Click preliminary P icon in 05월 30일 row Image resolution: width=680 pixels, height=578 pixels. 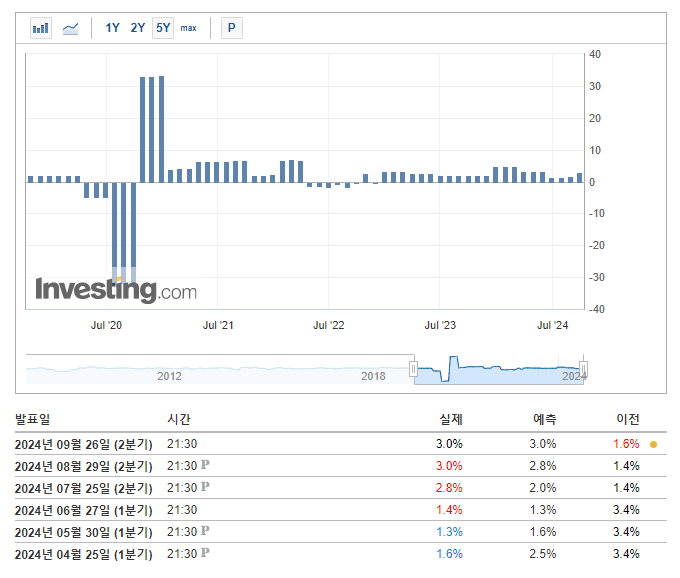[x=205, y=531]
